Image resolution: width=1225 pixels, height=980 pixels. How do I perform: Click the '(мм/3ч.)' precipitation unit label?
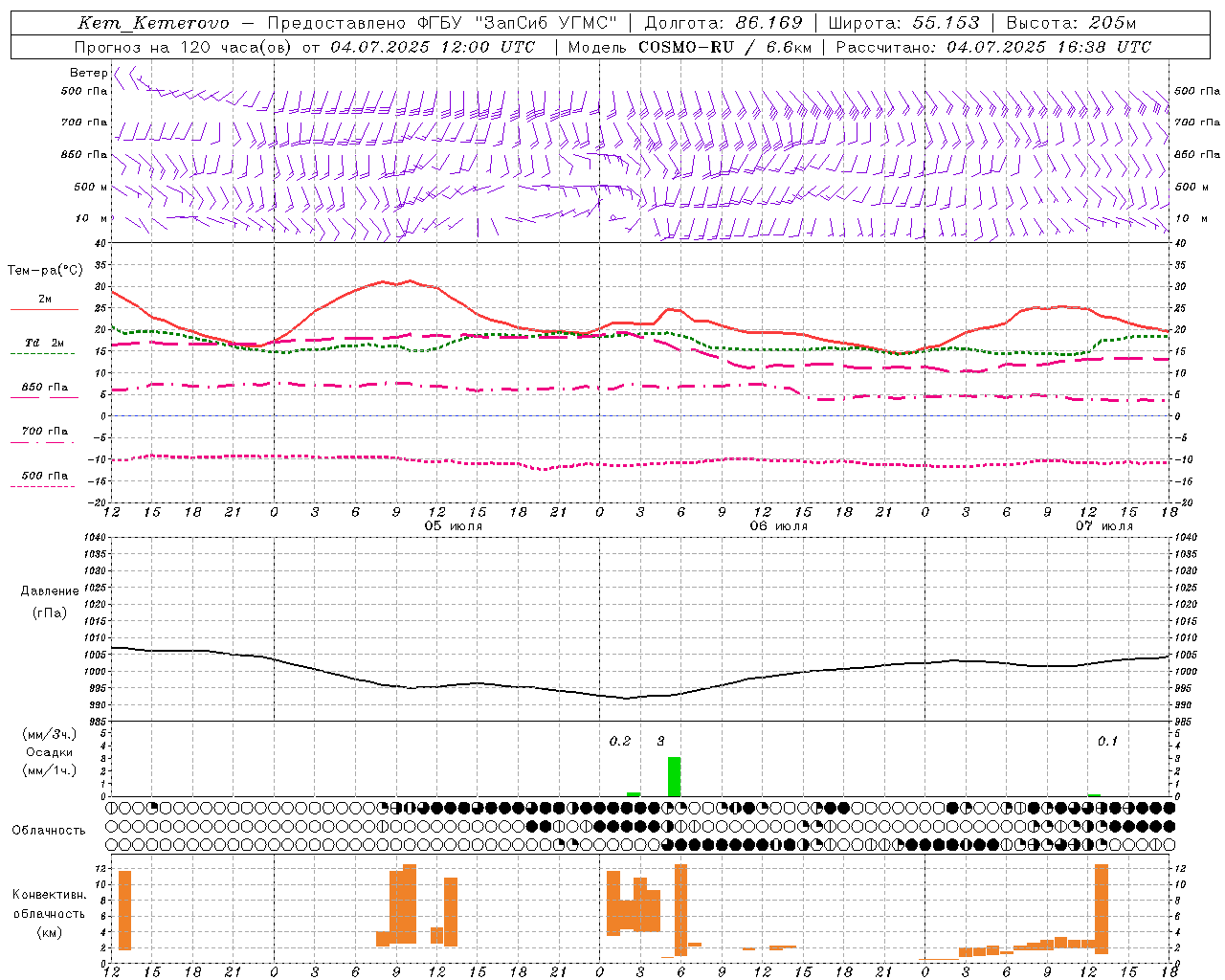click(50, 734)
